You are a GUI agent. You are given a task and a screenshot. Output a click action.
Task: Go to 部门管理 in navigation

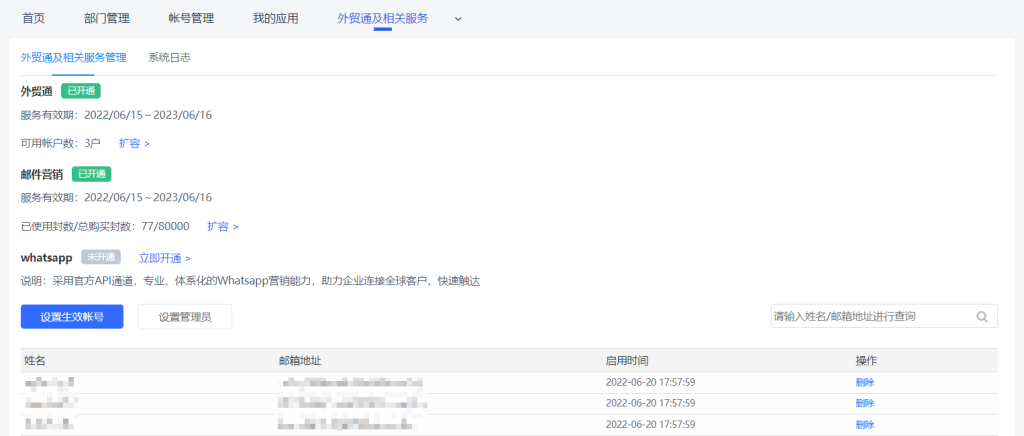pyautogui.click(x=107, y=18)
